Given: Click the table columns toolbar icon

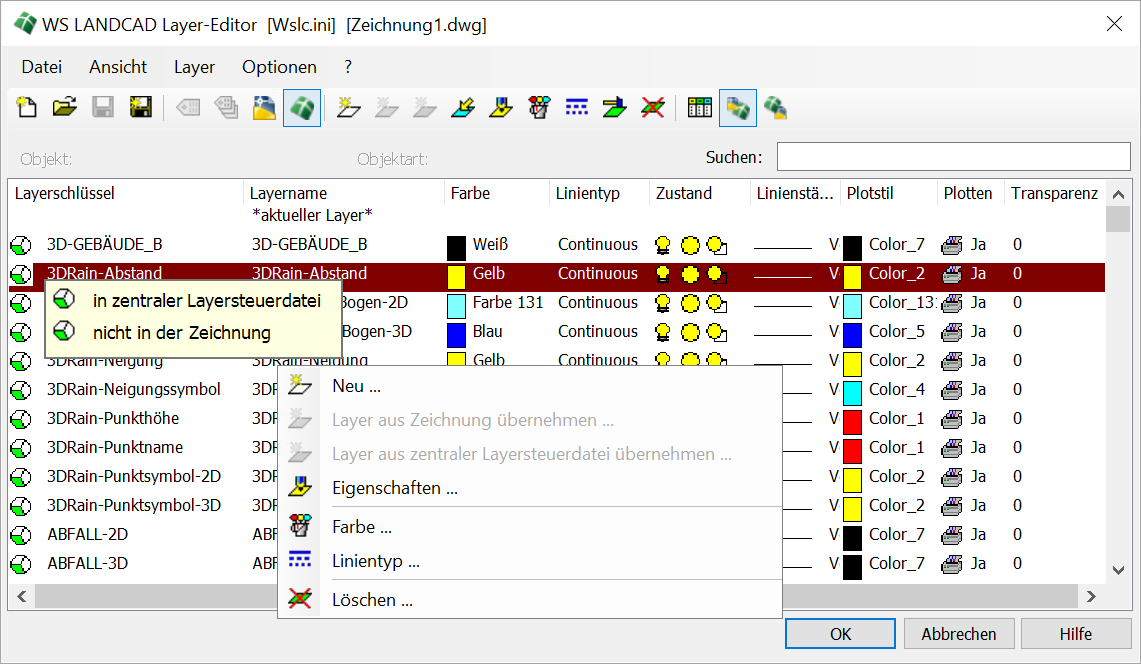Looking at the screenshot, I should pyautogui.click(x=700, y=108).
